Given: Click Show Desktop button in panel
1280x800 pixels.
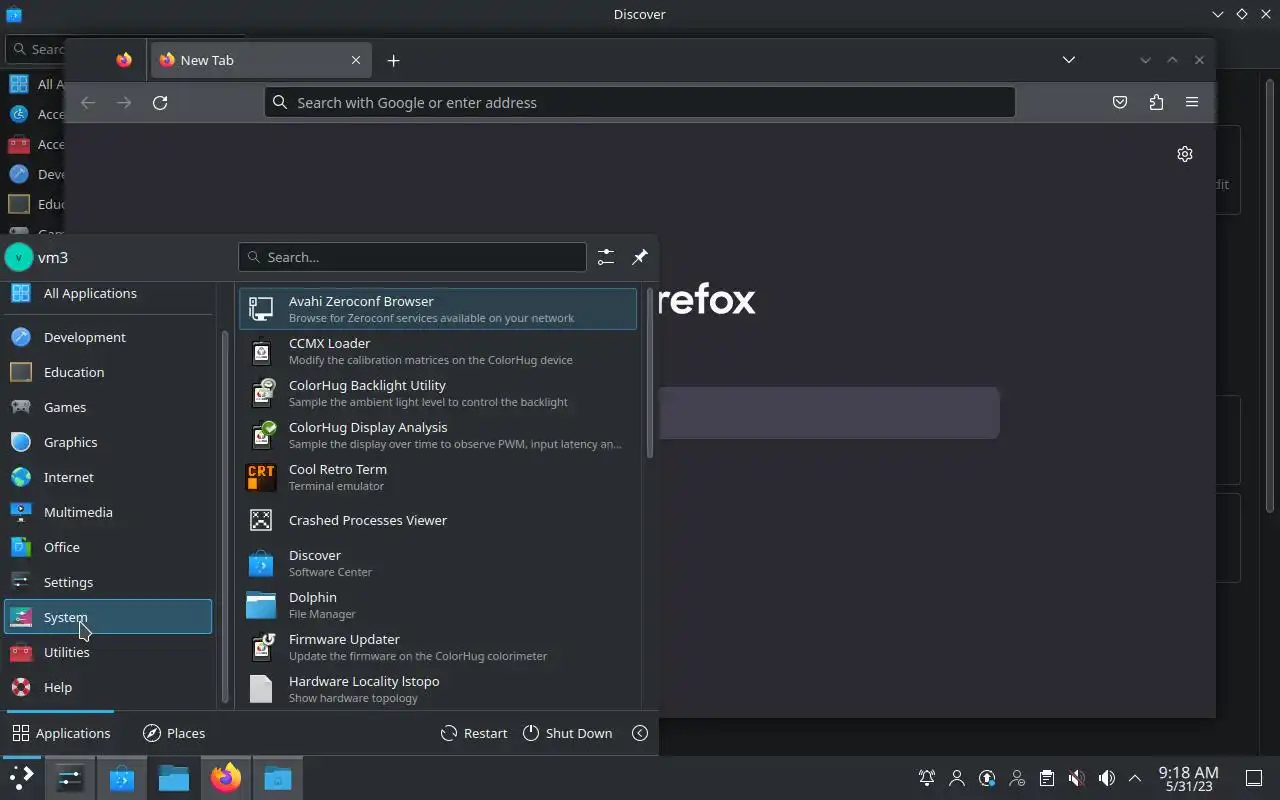Looking at the screenshot, I should [1253, 778].
